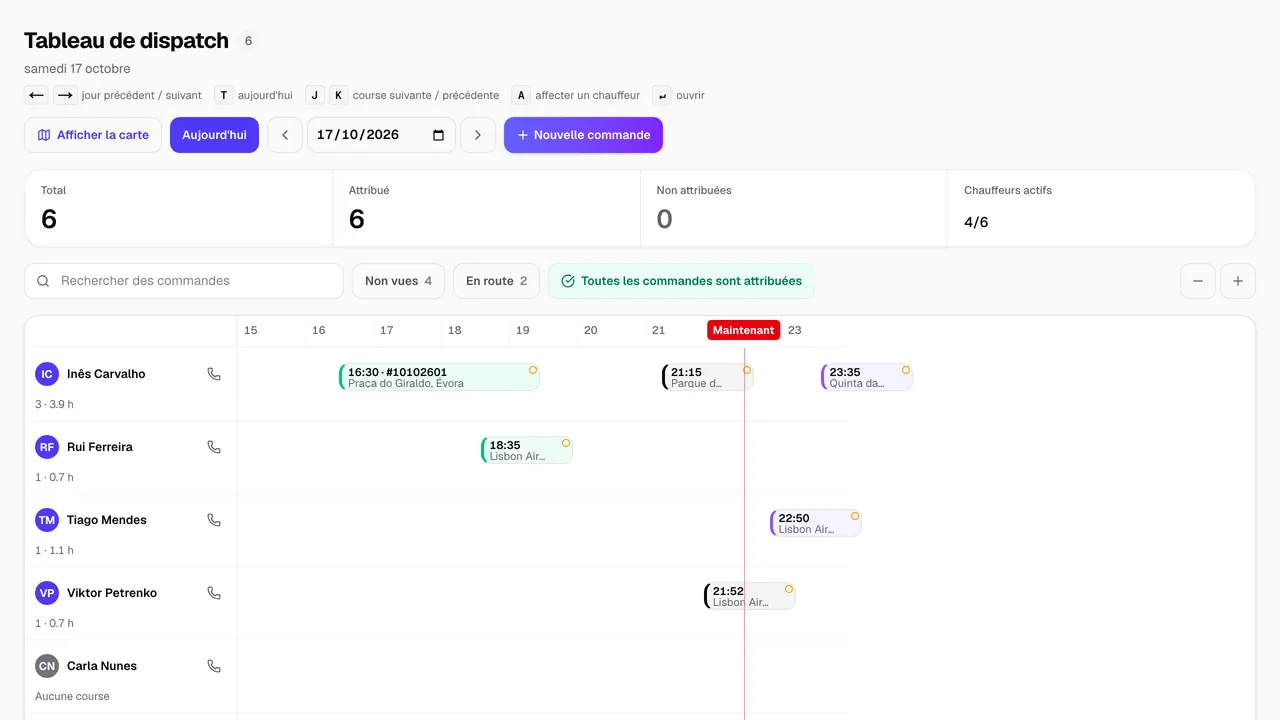1280x720 pixels.
Task: Select the Chauffeurs actifs stat card
Action: [1101, 208]
